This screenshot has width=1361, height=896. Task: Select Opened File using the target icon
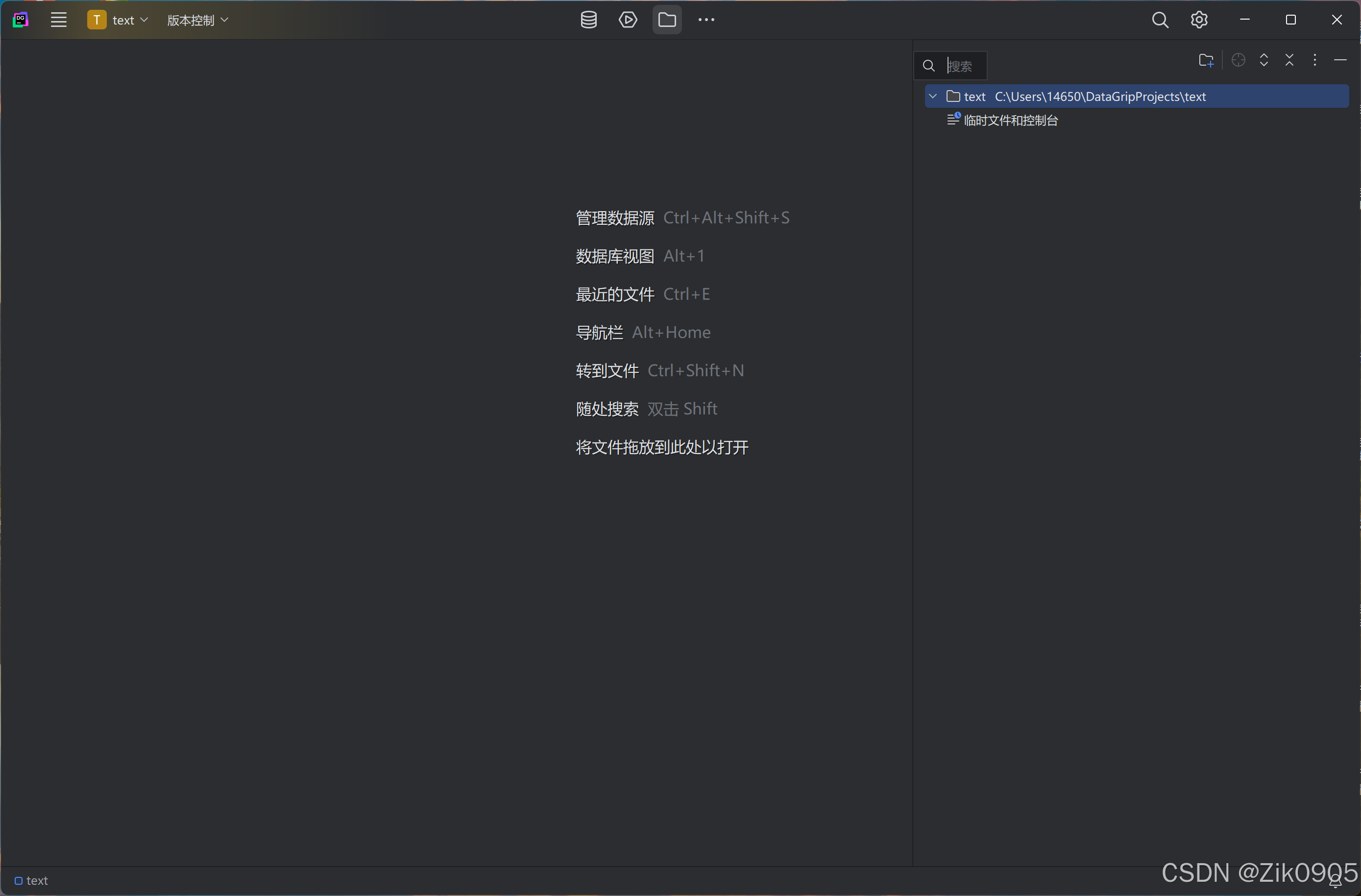coord(1238,60)
